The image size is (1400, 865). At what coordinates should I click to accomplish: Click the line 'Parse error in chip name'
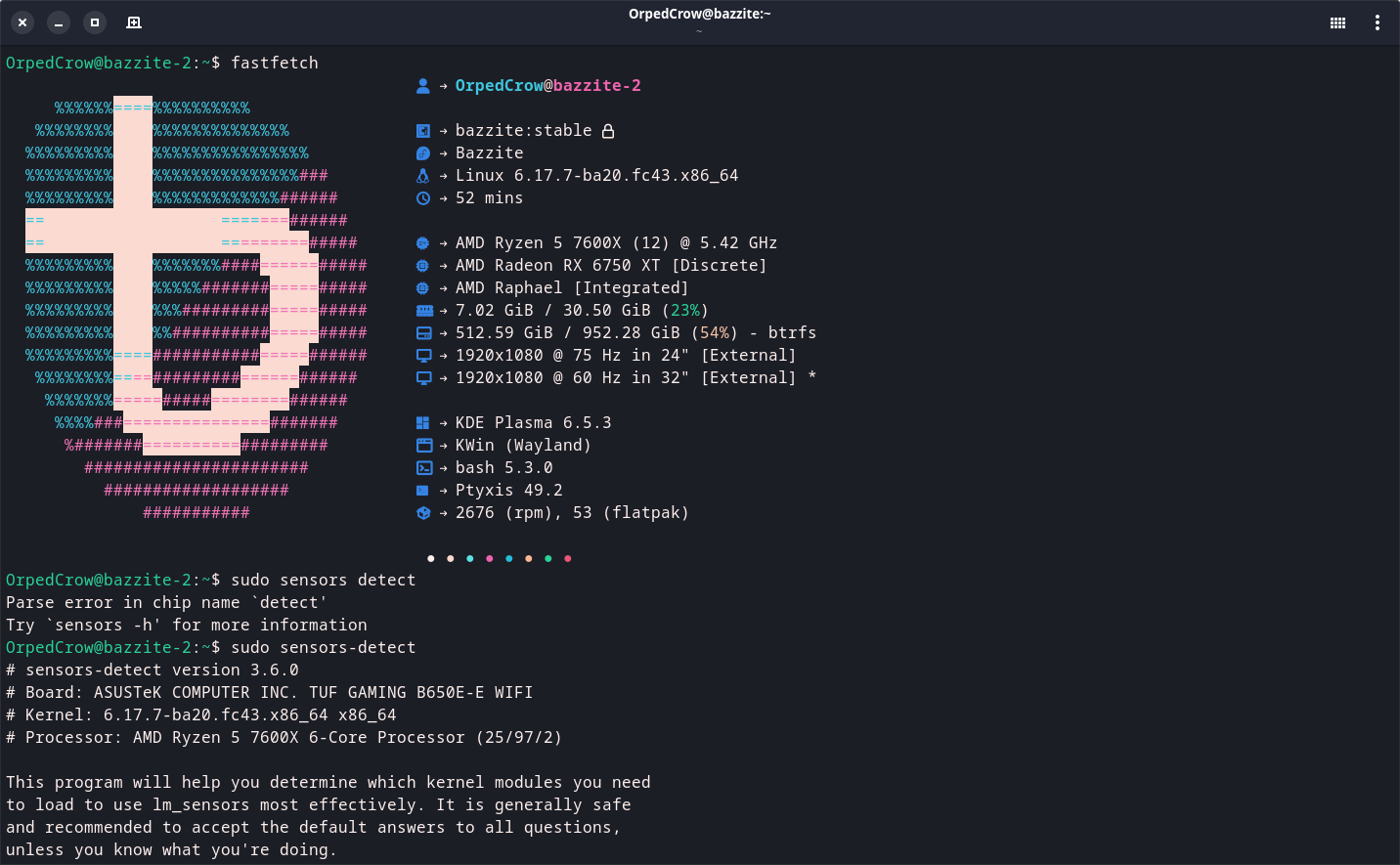tap(166, 603)
